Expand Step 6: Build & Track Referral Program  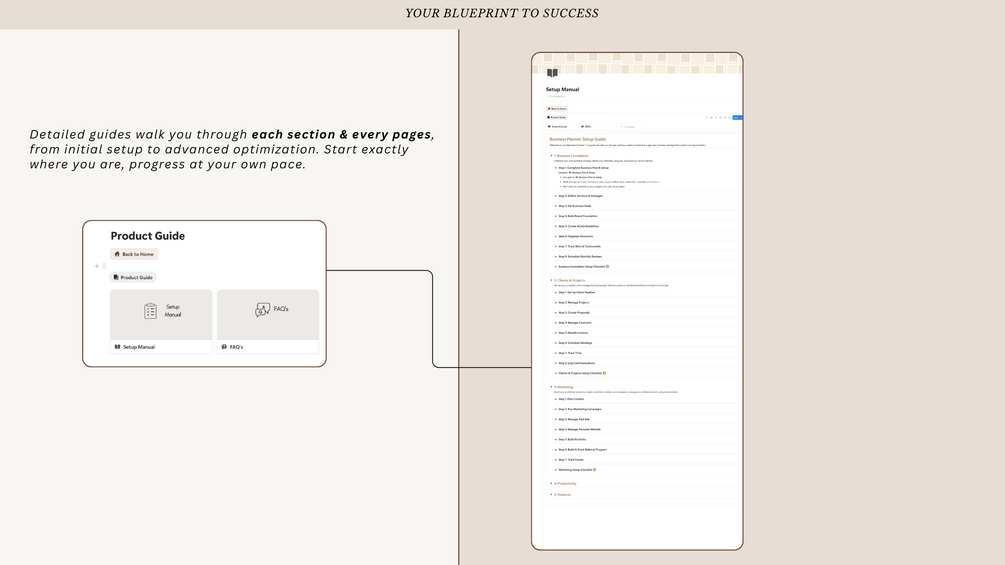(x=556, y=450)
